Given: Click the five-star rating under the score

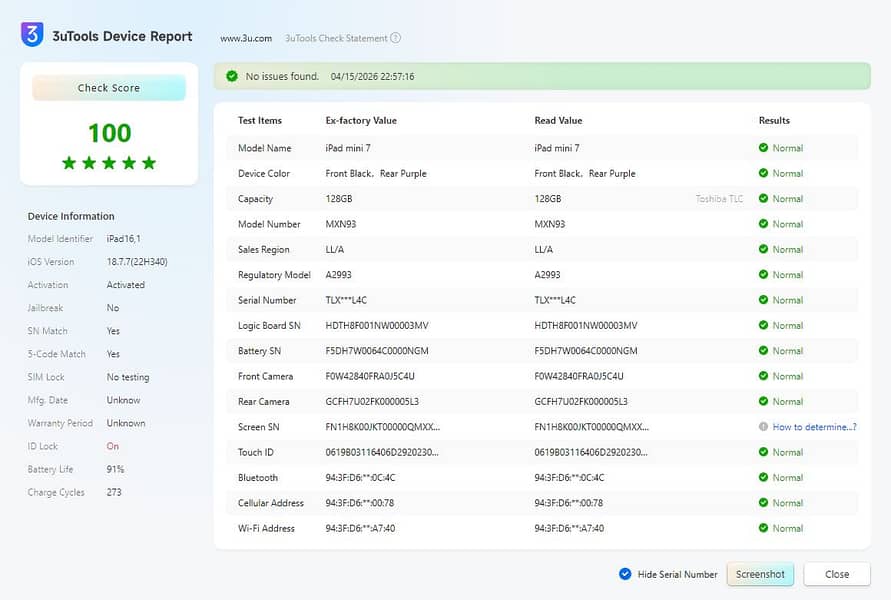Looking at the screenshot, I should [109, 163].
